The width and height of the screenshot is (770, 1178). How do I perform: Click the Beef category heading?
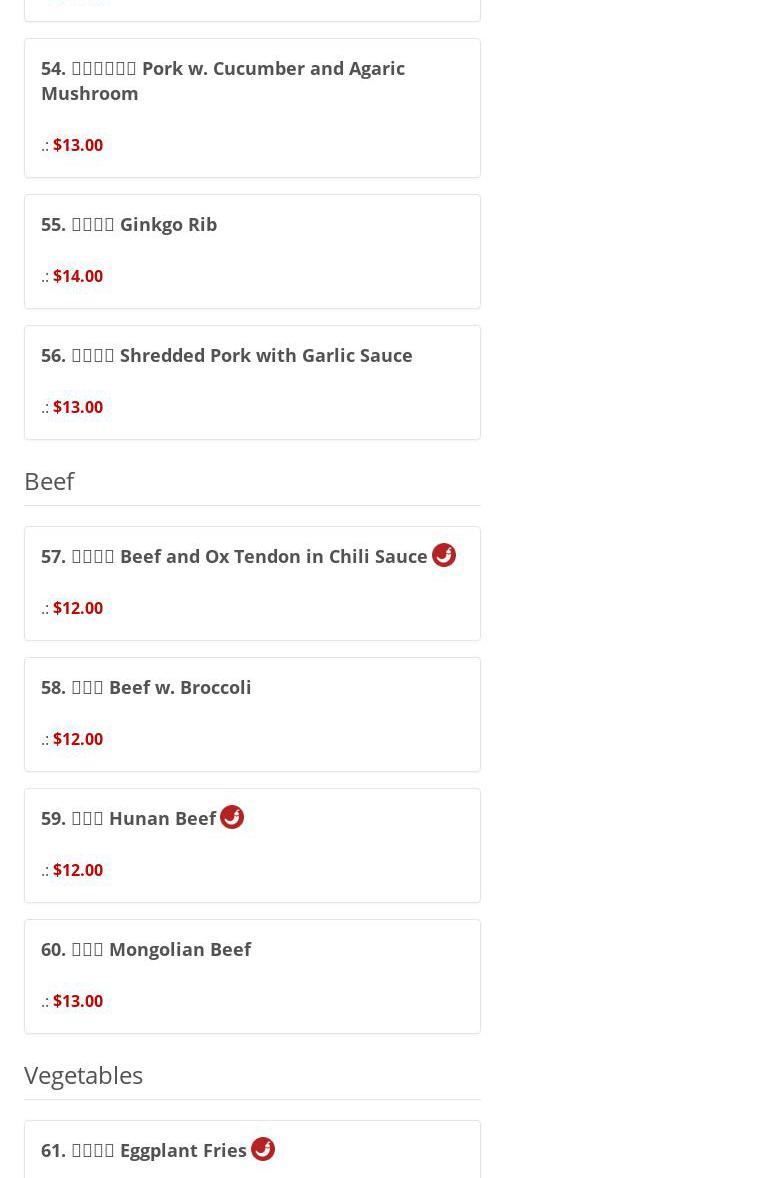pos(49,481)
